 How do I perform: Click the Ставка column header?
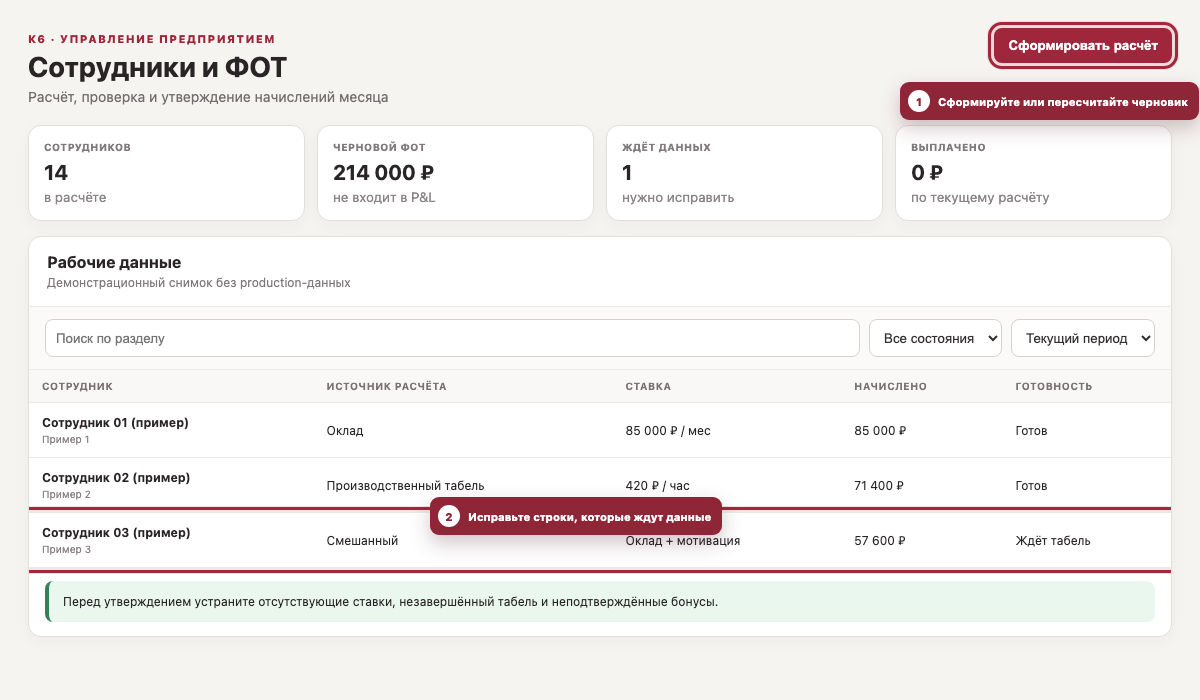click(x=648, y=386)
